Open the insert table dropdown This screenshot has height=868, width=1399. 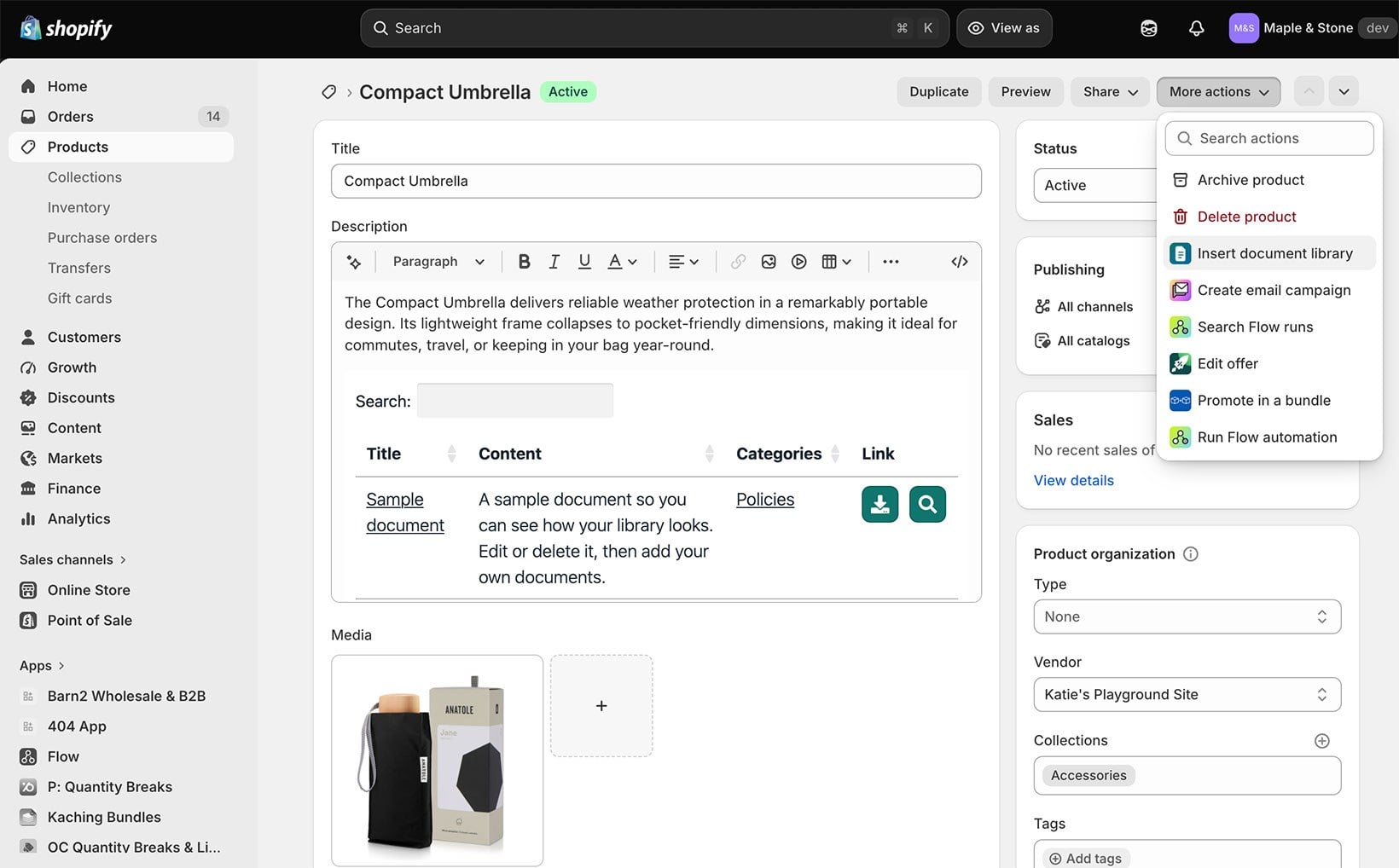[836, 262]
